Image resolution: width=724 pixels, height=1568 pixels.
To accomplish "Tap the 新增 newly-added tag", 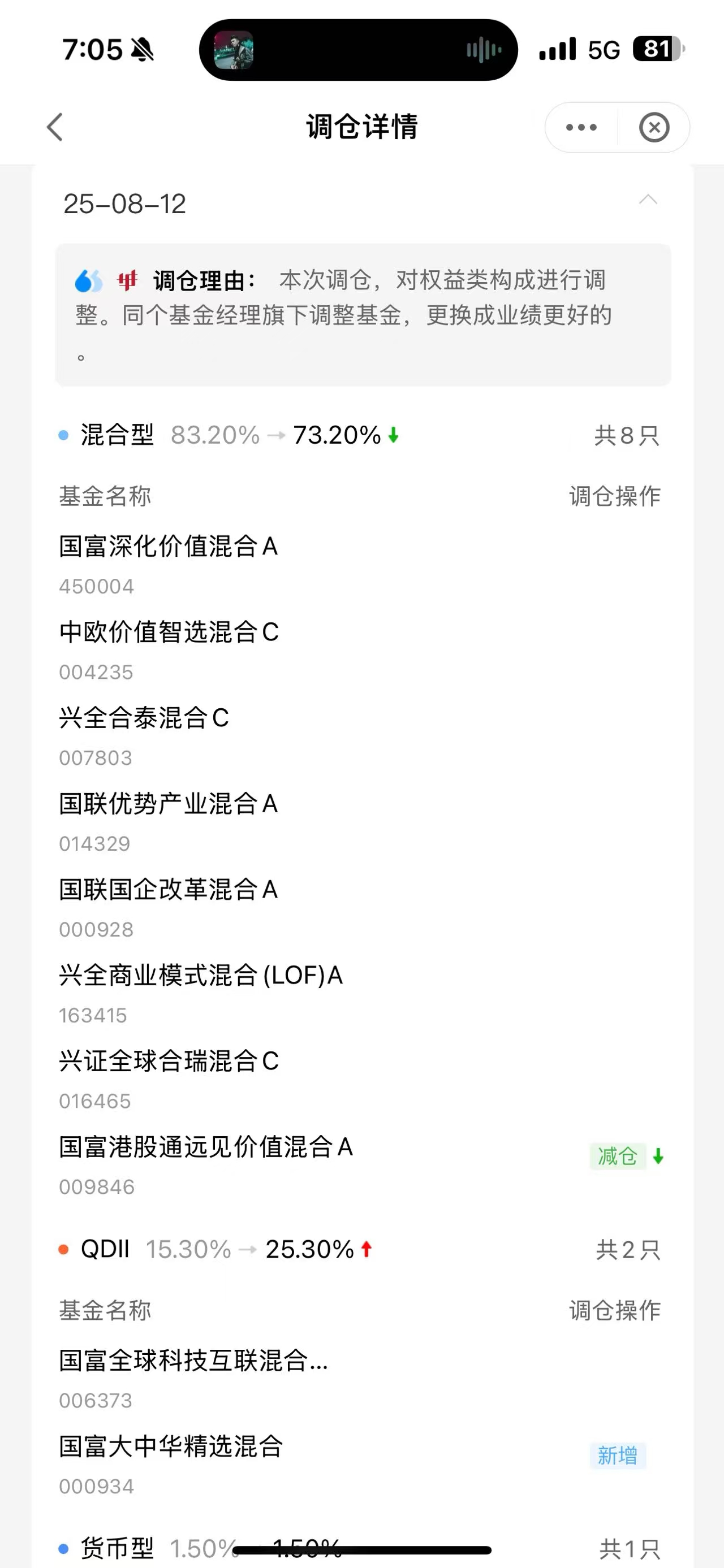I will click(618, 1456).
